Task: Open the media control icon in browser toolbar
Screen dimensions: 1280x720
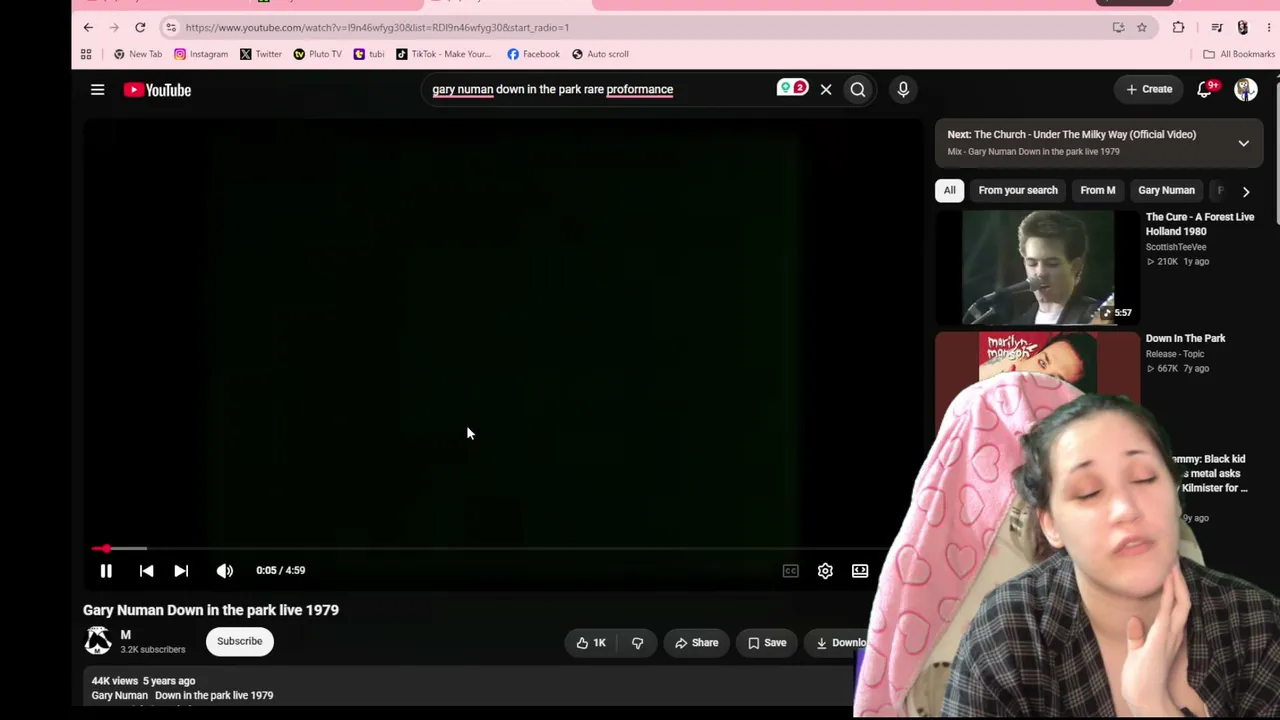Action: pyautogui.click(x=1216, y=27)
